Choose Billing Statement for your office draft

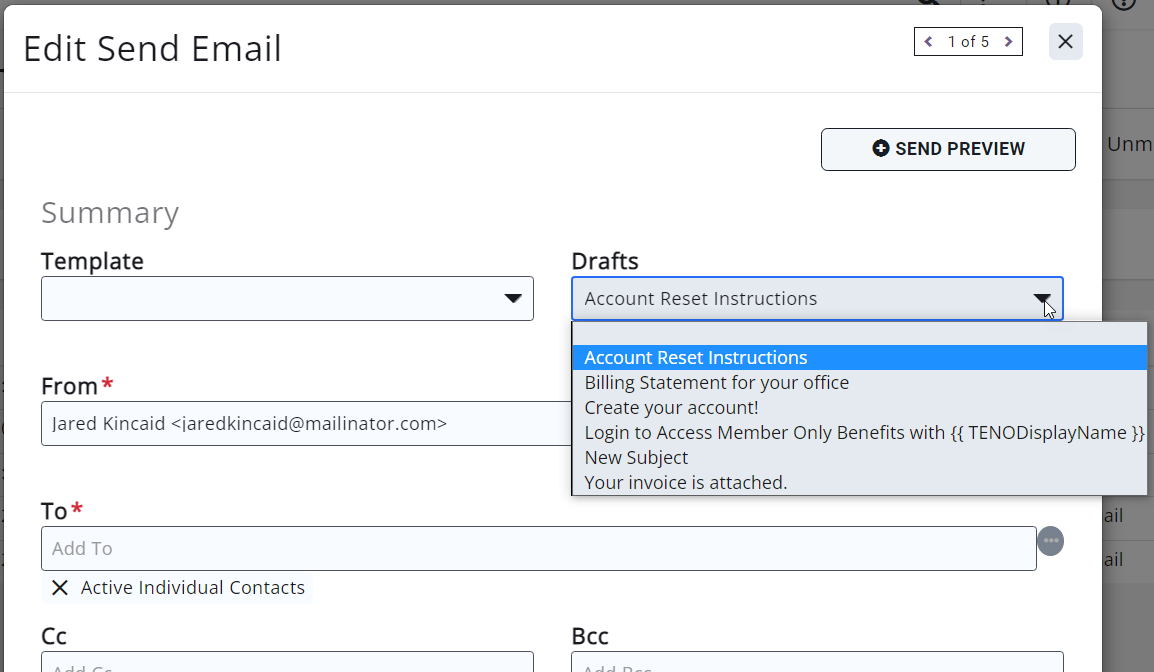click(716, 383)
